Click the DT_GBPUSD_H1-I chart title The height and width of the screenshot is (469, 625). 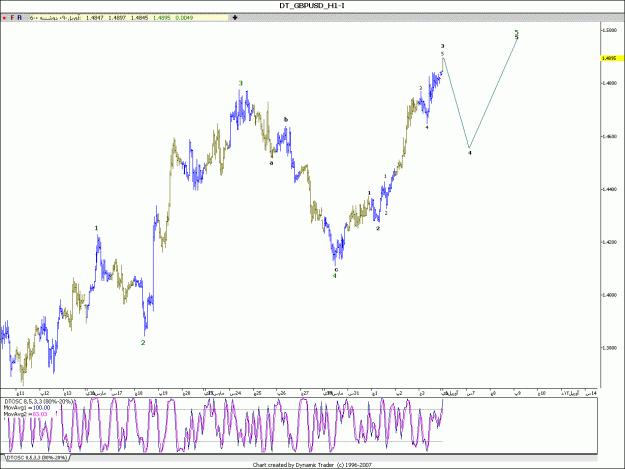pyautogui.click(x=312, y=6)
